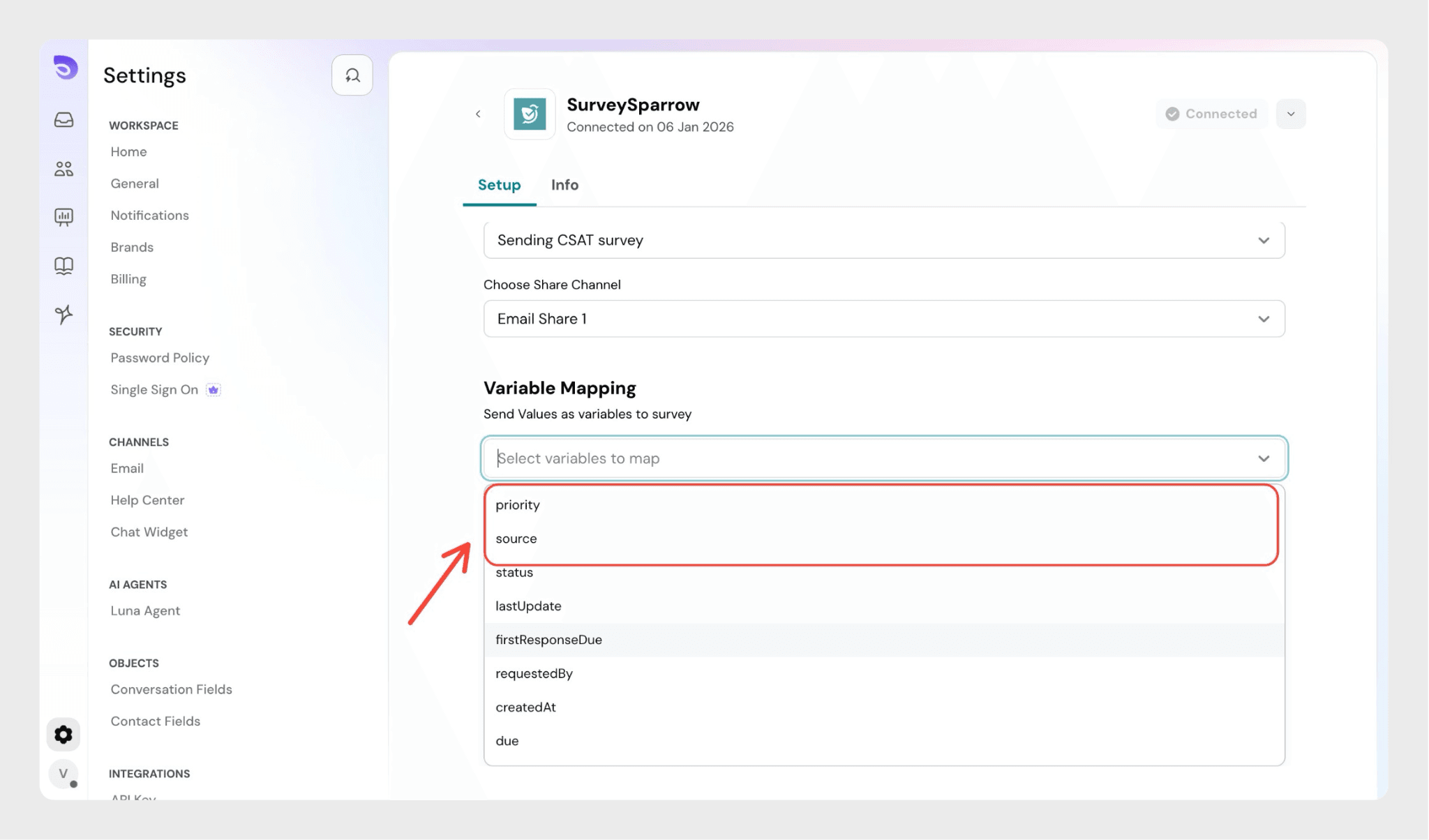Select the Setup tab
The width and height of the screenshot is (1429, 840).
click(x=499, y=185)
